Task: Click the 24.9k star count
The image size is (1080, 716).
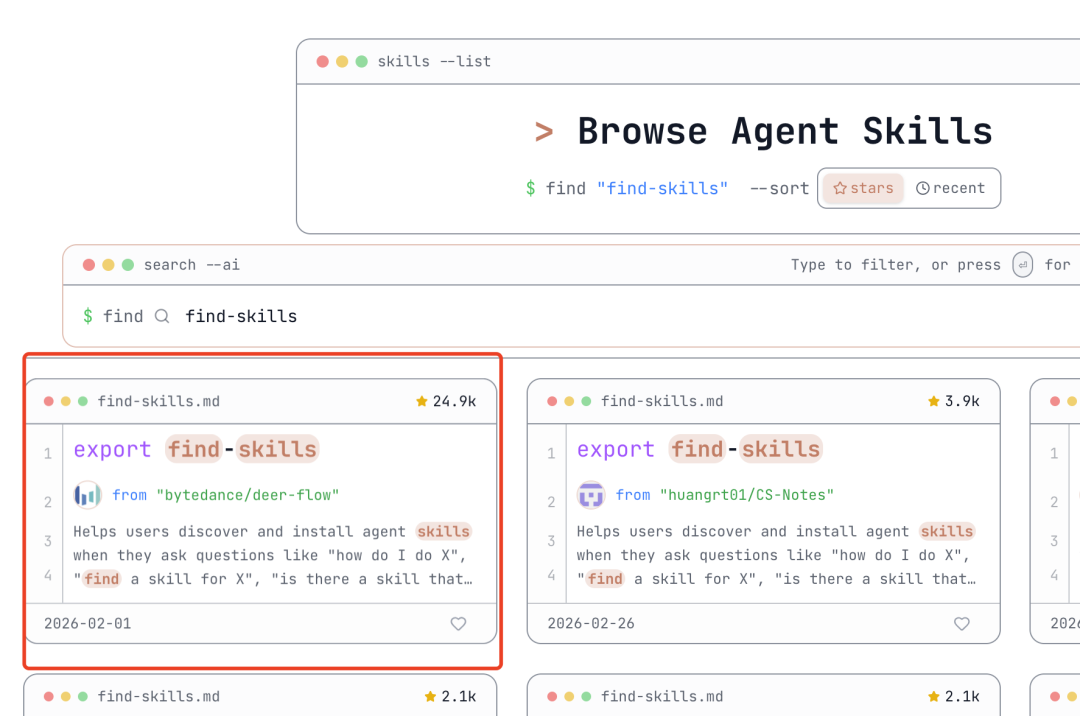Action: (455, 401)
